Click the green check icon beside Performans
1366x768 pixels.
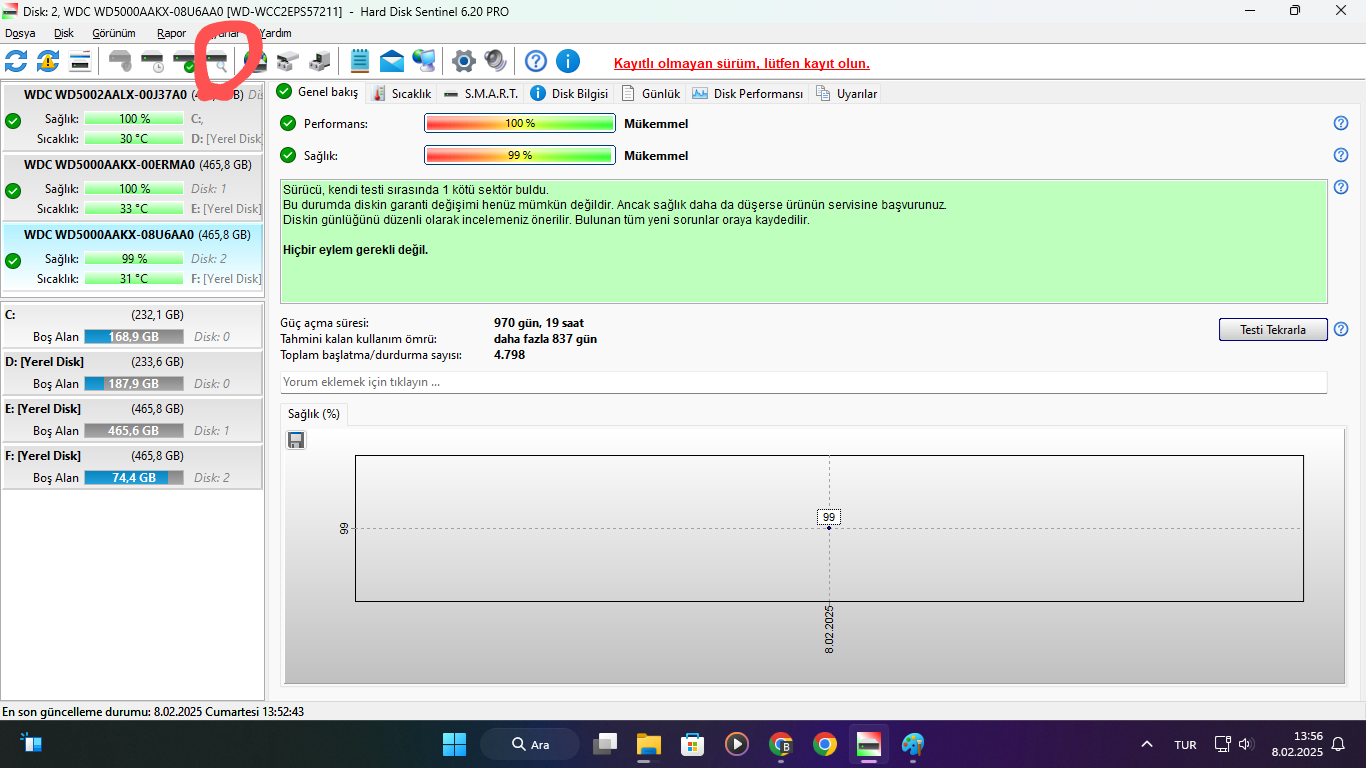pos(288,123)
